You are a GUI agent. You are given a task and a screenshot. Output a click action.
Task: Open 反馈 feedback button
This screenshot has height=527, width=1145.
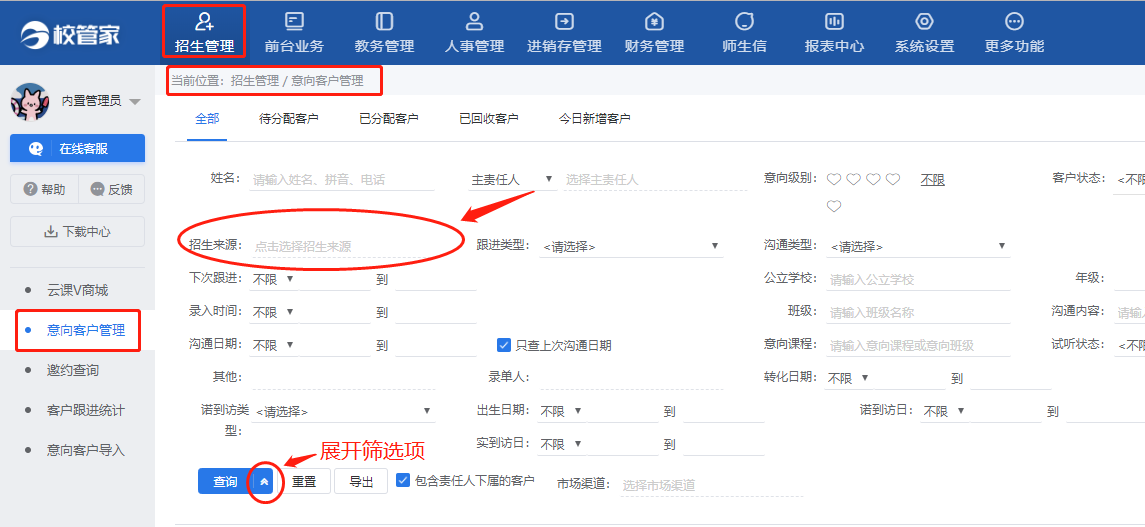pos(111,189)
